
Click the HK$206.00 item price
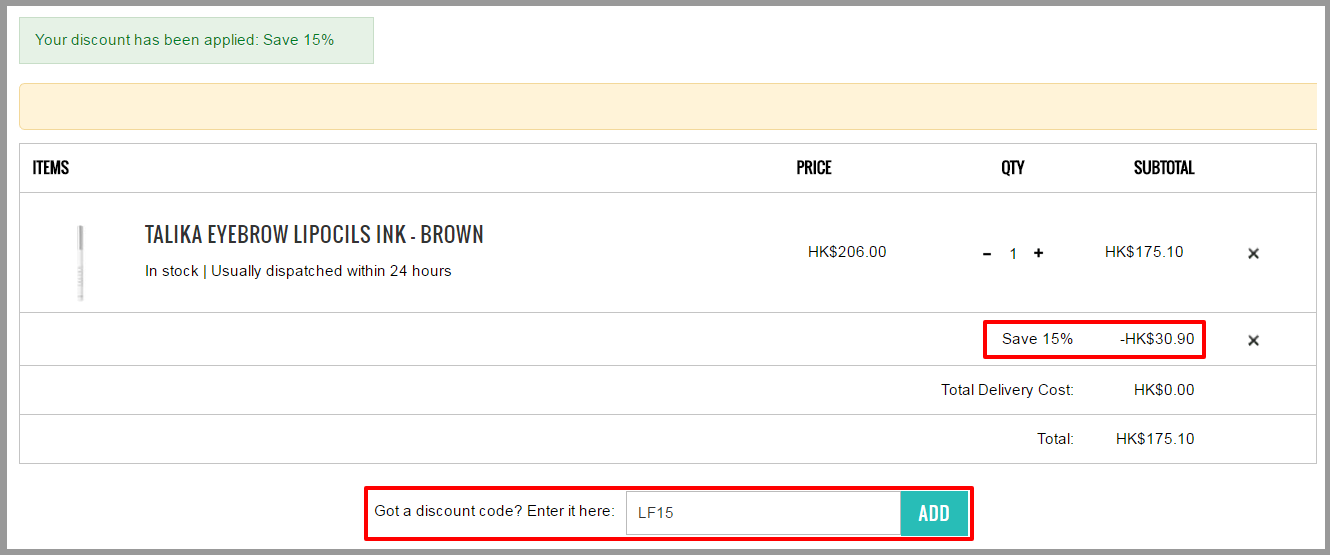pyautogui.click(x=847, y=252)
